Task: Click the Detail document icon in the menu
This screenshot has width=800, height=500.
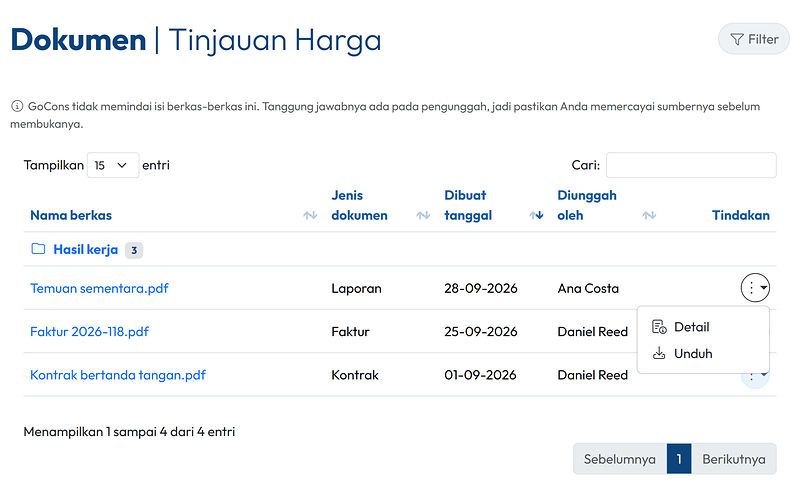Action: pyautogui.click(x=659, y=327)
